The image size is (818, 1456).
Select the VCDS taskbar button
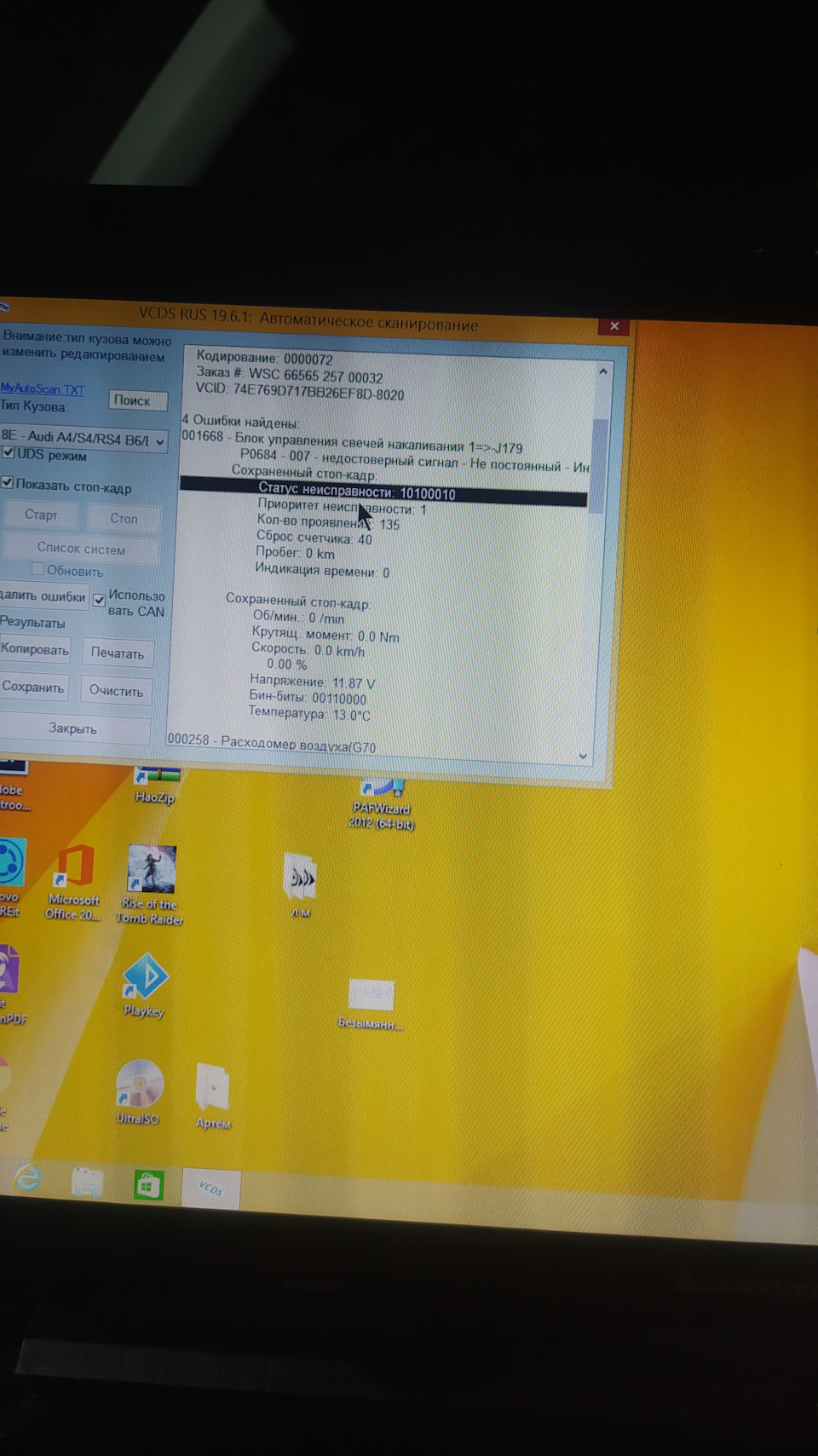click(x=210, y=1188)
